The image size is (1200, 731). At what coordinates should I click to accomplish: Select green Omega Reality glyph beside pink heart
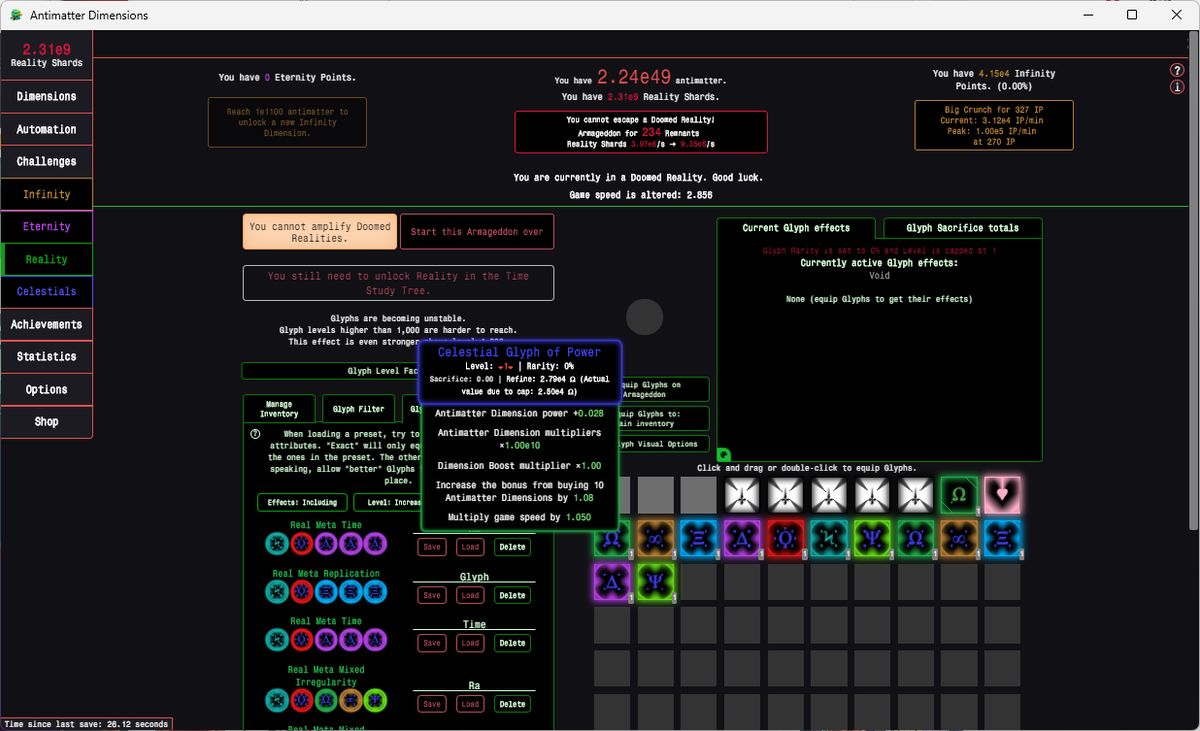pyautogui.click(x=958, y=495)
